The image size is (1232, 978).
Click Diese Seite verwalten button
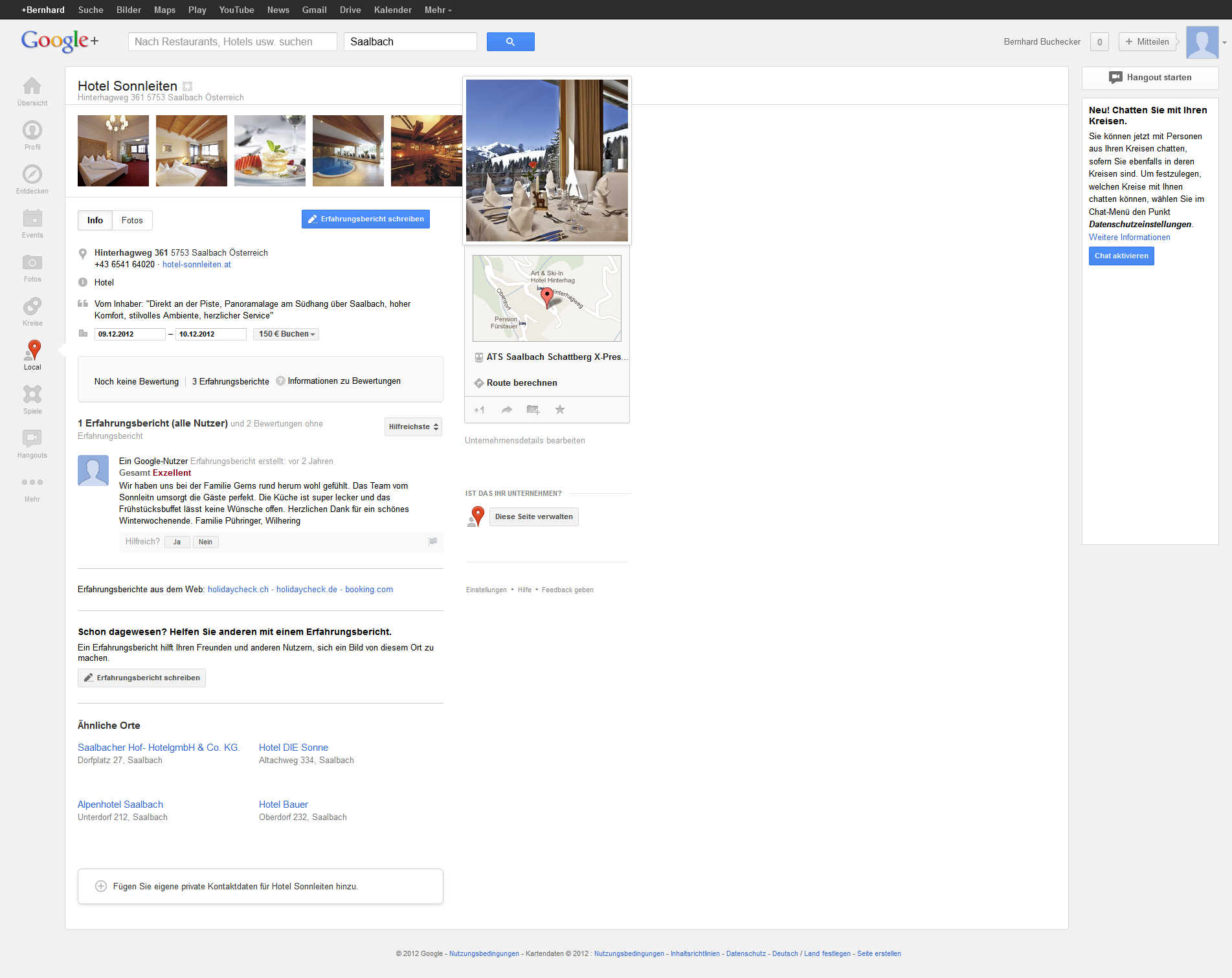(x=534, y=517)
